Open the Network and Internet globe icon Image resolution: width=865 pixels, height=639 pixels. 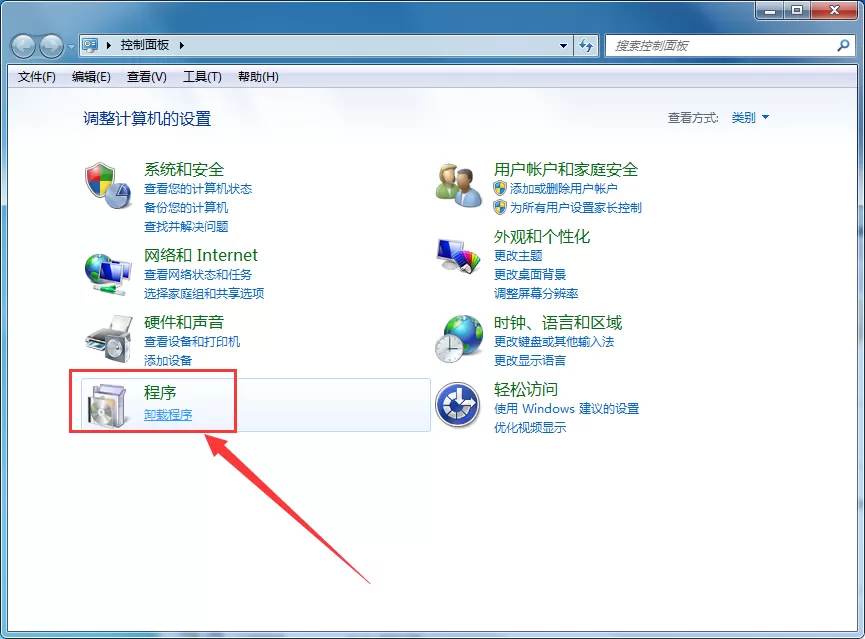point(108,274)
